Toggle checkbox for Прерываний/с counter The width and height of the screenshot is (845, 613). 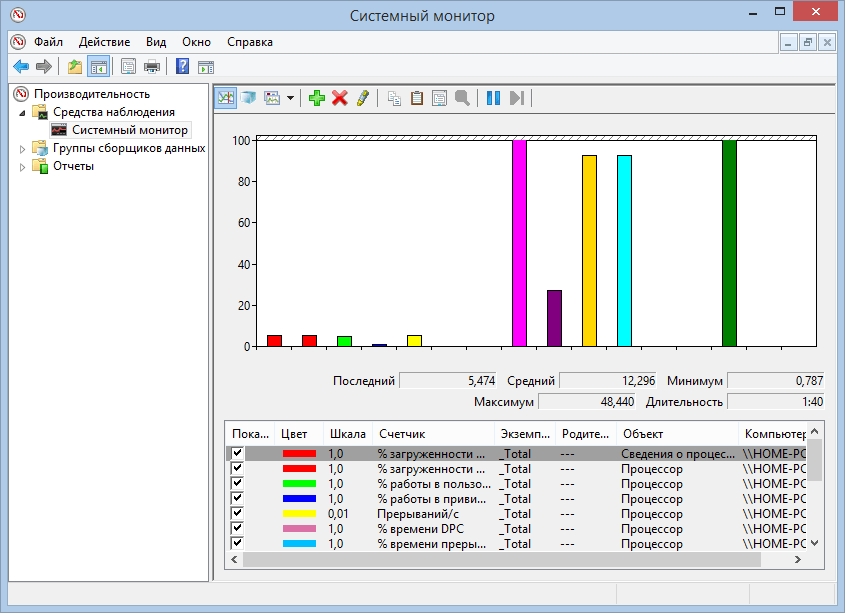click(238, 513)
